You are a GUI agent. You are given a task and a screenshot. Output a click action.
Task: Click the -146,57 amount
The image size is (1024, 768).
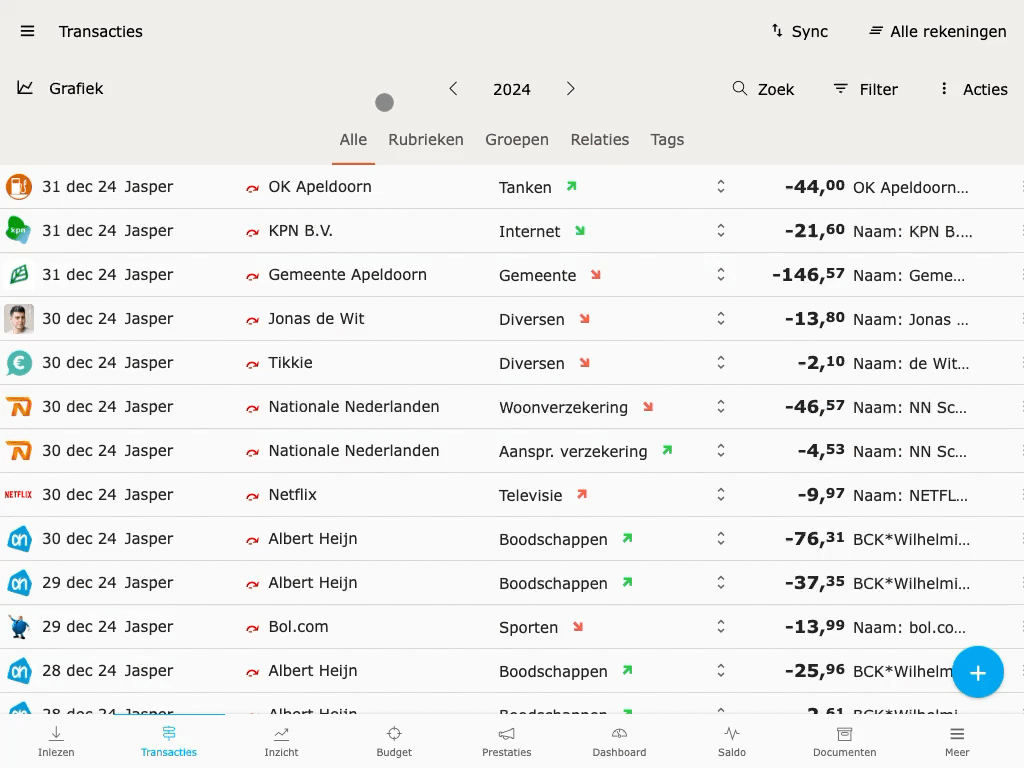[x=808, y=275]
